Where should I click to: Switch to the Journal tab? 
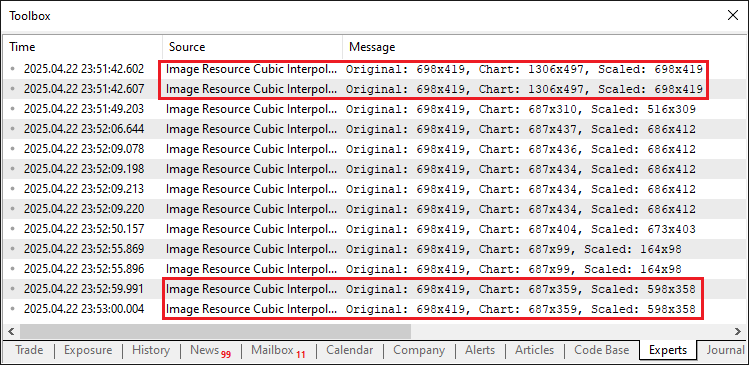[725, 350]
